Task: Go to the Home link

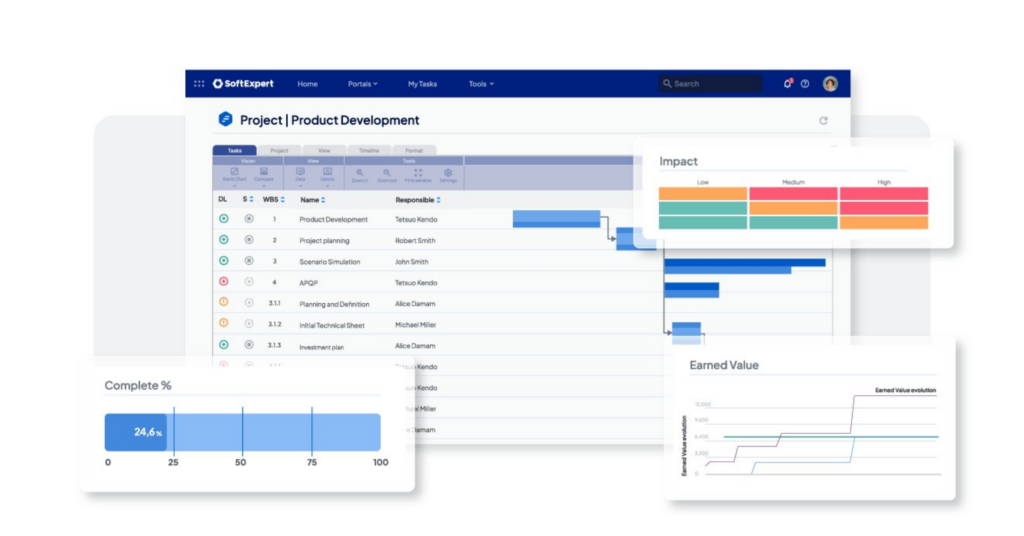Action: pos(307,84)
